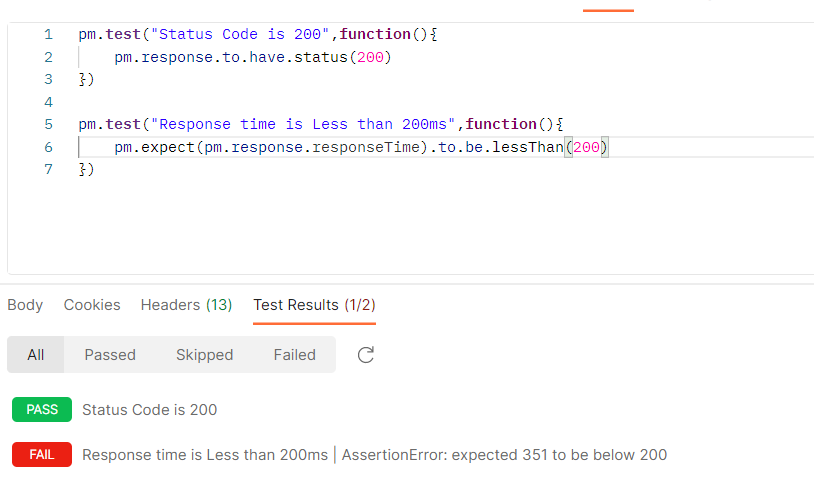Filter test results by Skipped

(204, 355)
